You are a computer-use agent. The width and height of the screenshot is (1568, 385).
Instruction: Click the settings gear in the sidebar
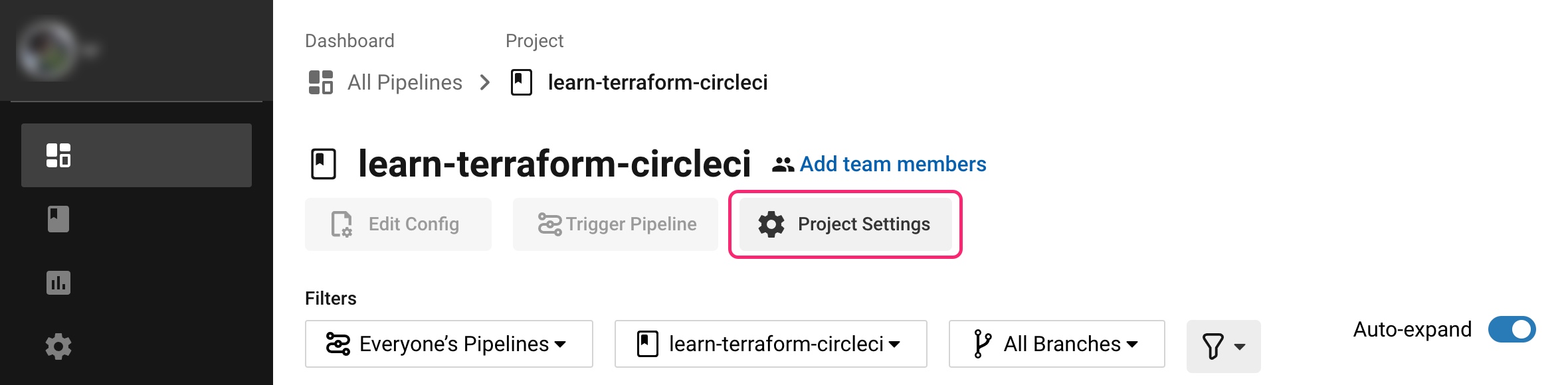click(58, 346)
